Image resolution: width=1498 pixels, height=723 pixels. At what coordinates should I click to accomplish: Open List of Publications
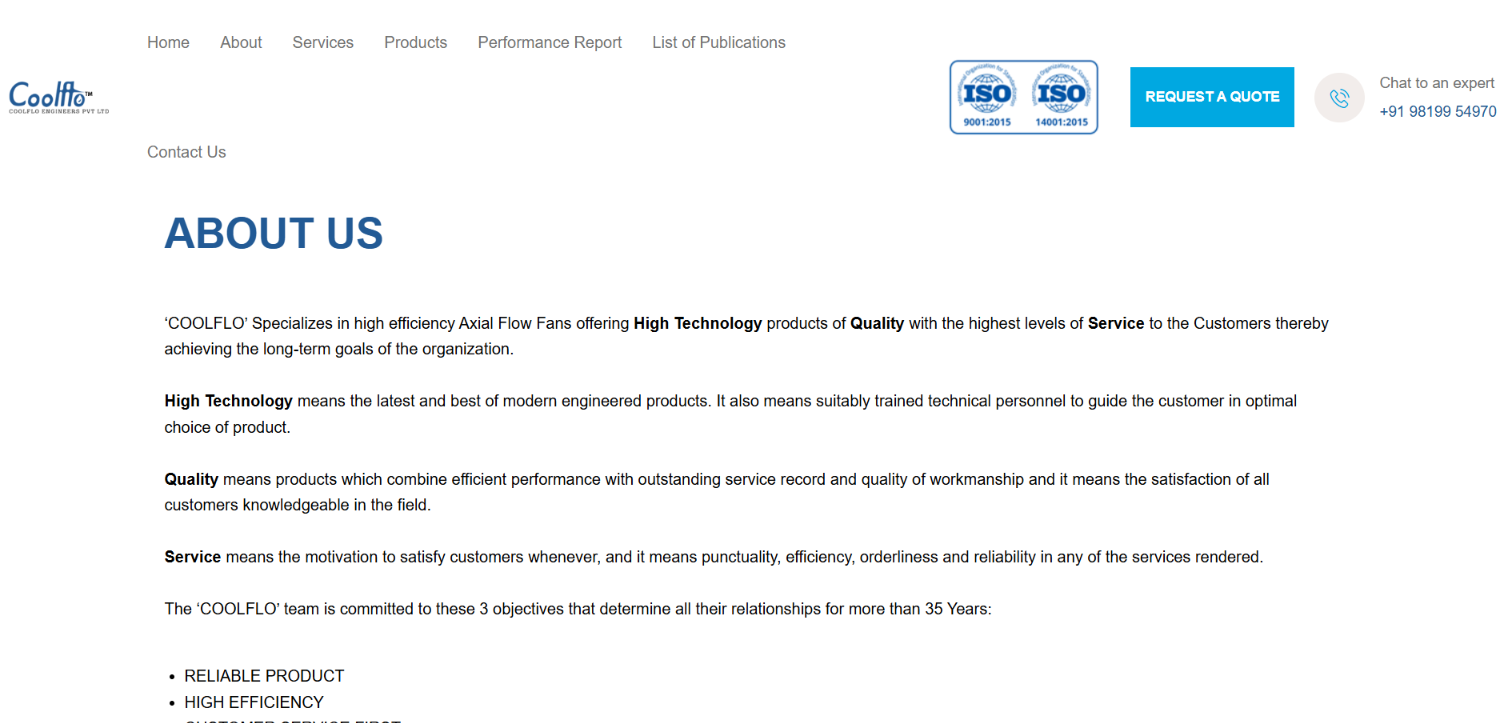pos(719,42)
